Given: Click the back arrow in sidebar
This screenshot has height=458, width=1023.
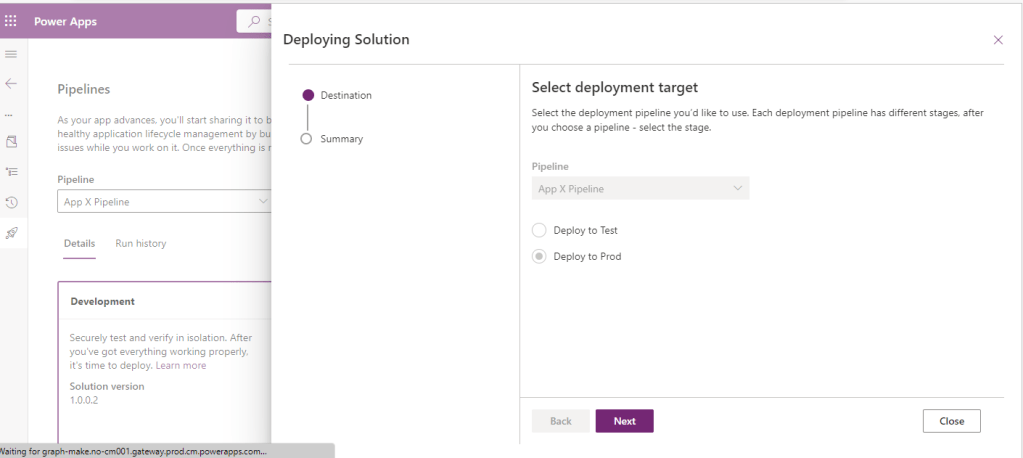Looking at the screenshot, I should (x=12, y=83).
